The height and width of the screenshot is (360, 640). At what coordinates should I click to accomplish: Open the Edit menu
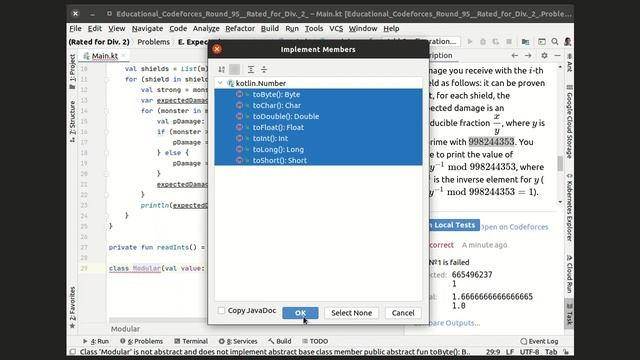pos(95,29)
